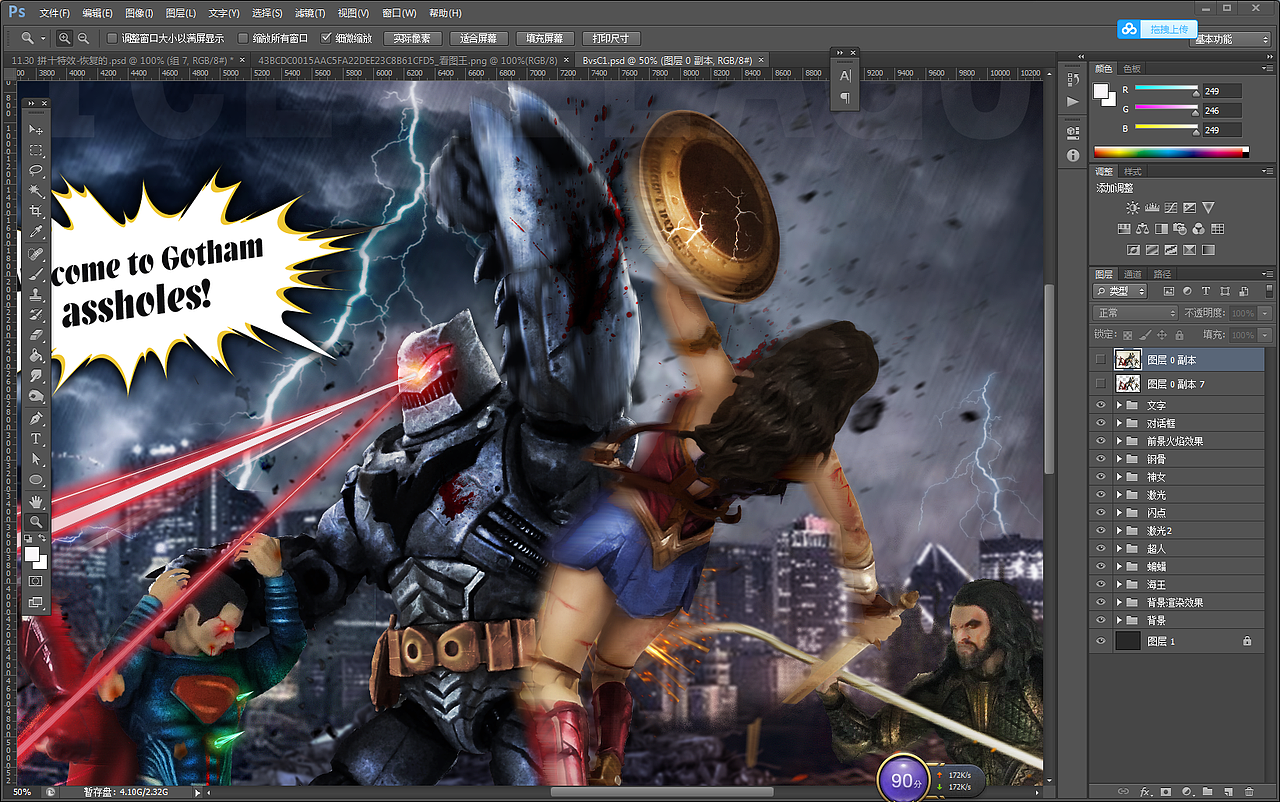
Task: Hide the 文字 layer group
Action: pos(1101,406)
